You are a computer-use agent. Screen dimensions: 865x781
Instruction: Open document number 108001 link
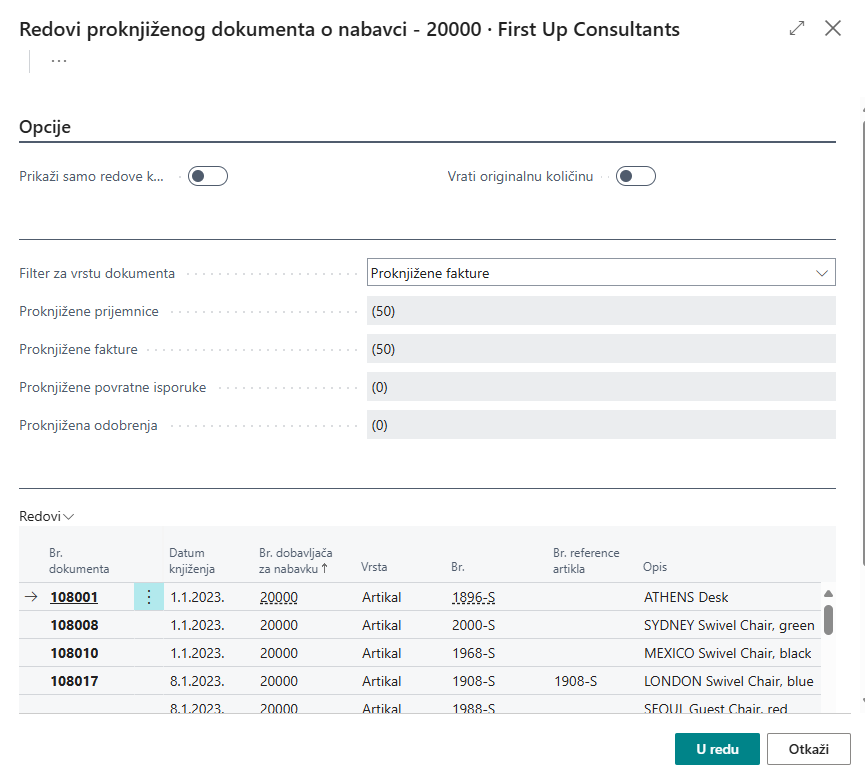pos(74,597)
